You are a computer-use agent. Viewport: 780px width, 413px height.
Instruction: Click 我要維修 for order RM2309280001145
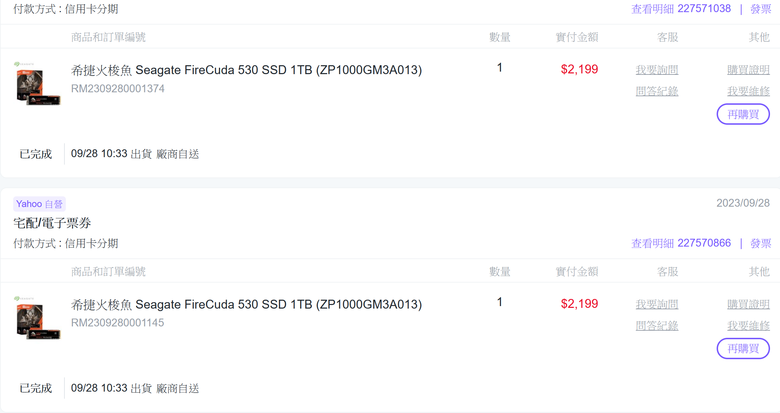tap(748, 325)
